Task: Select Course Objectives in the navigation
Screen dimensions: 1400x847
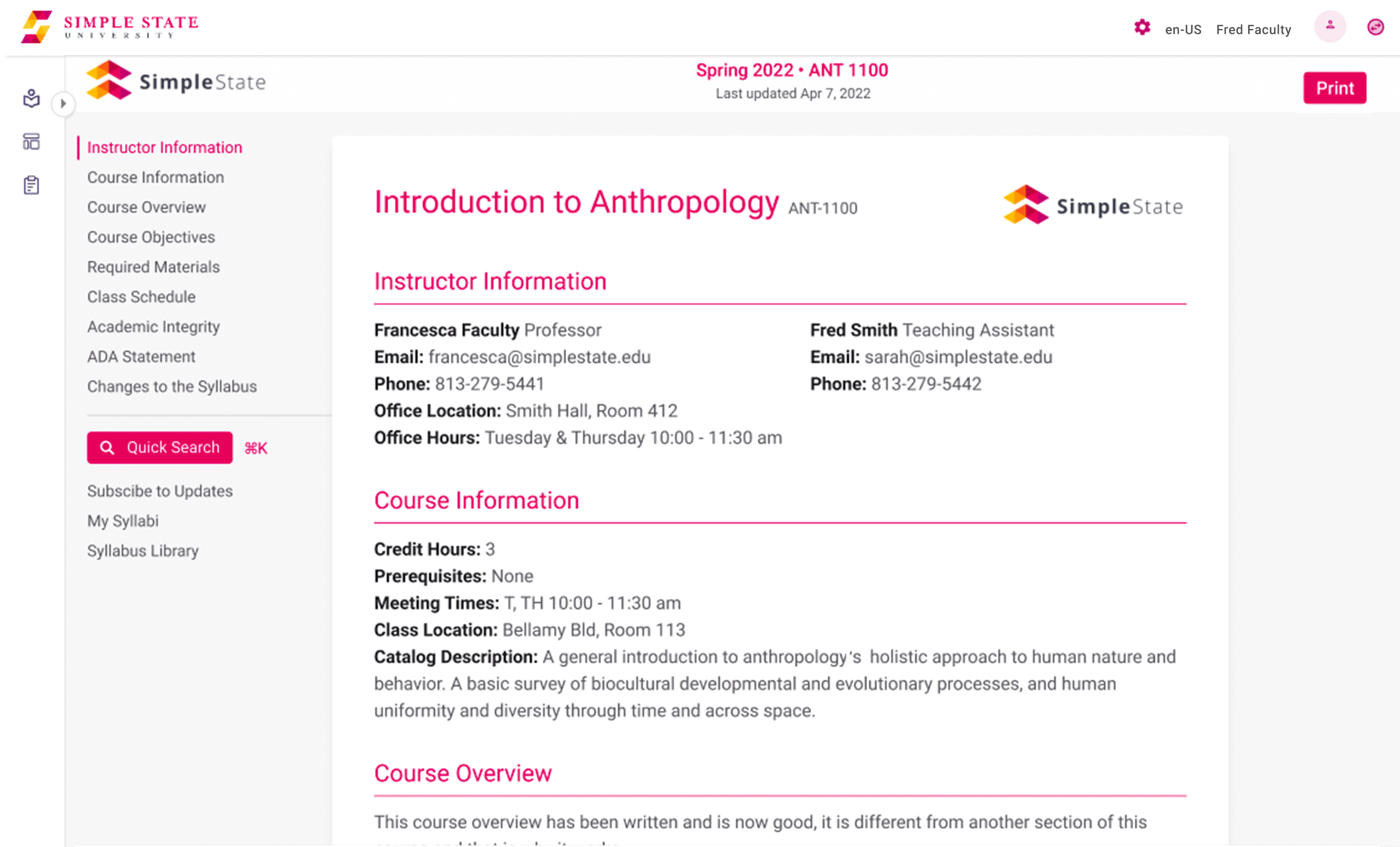Action: pyautogui.click(x=151, y=237)
